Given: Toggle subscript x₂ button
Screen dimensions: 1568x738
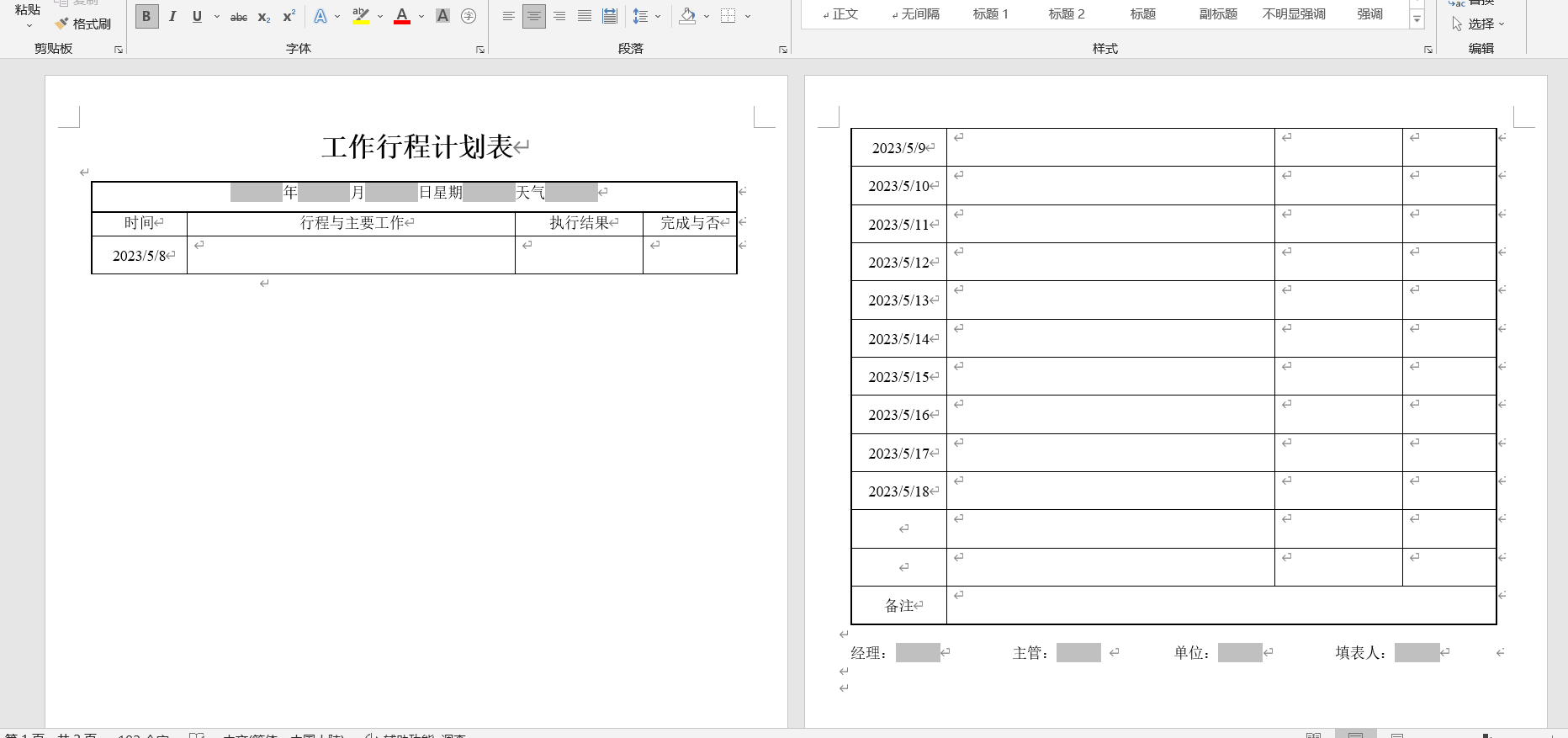Looking at the screenshot, I should pos(264,16).
